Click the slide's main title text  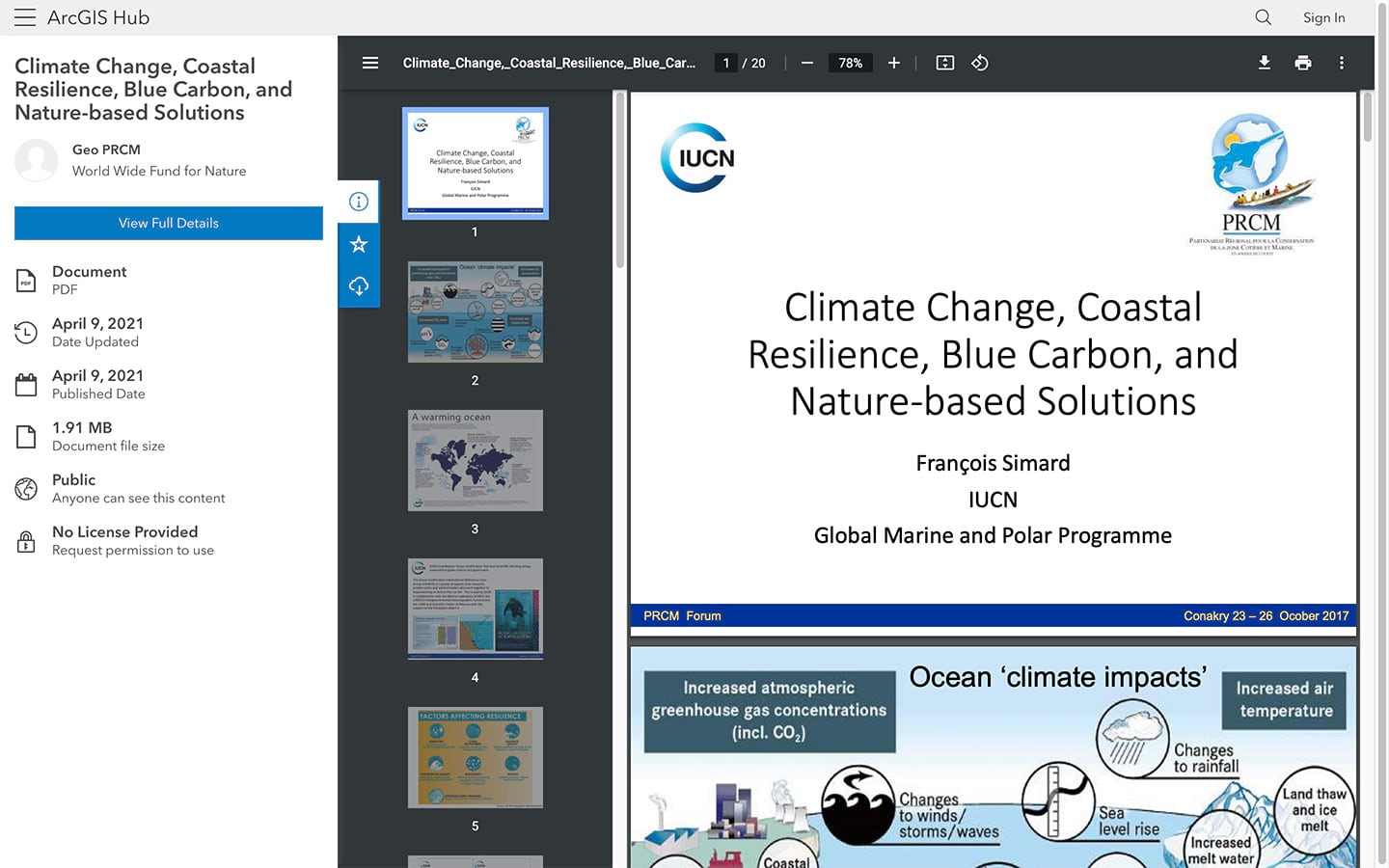pyautogui.click(x=993, y=354)
